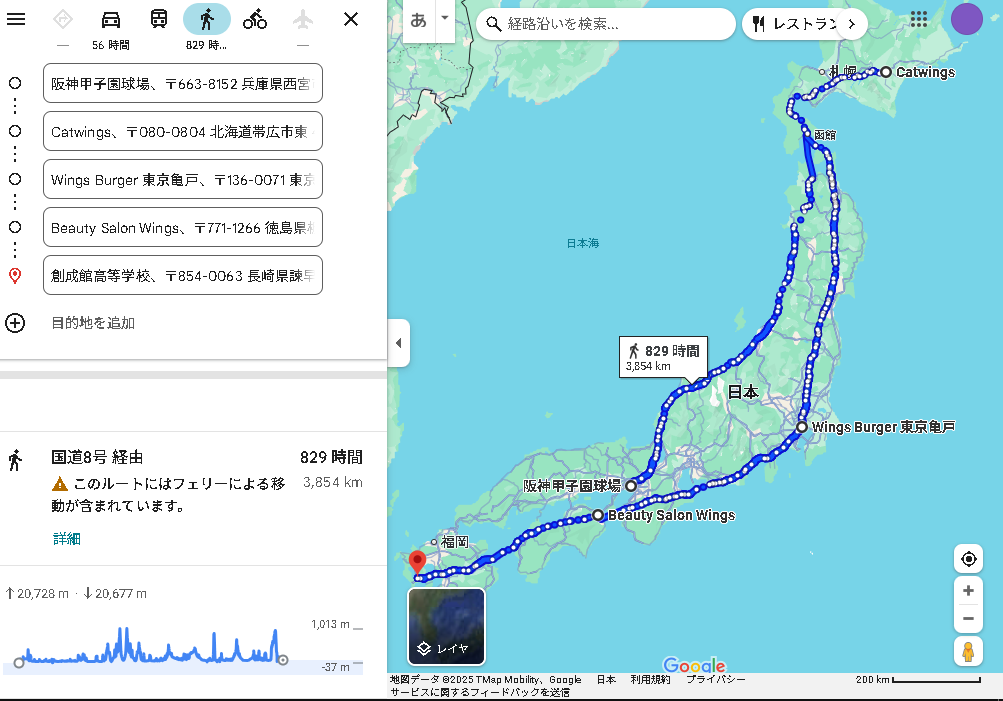
Task: Click the Wings Burger 東京亀戸 map marker
Action: click(802, 427)
